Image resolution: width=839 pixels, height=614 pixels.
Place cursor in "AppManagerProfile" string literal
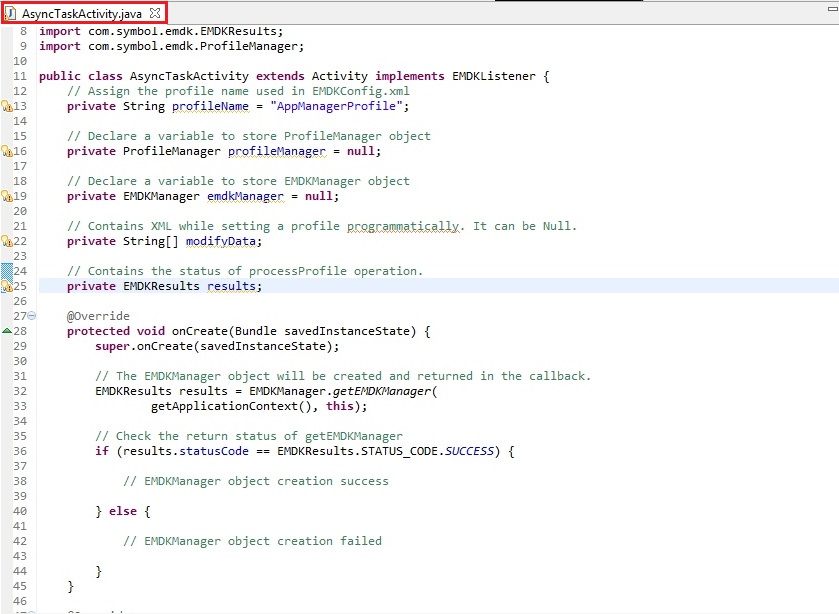click(344, 106)
